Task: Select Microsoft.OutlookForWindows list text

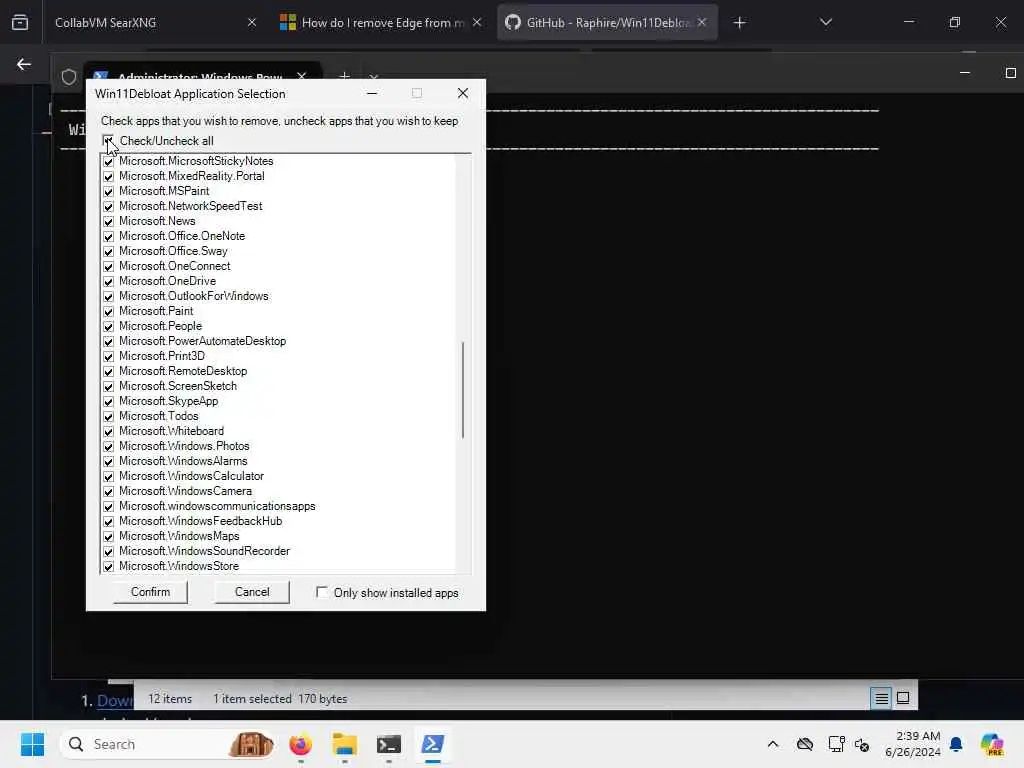Action: coord(193,296)
